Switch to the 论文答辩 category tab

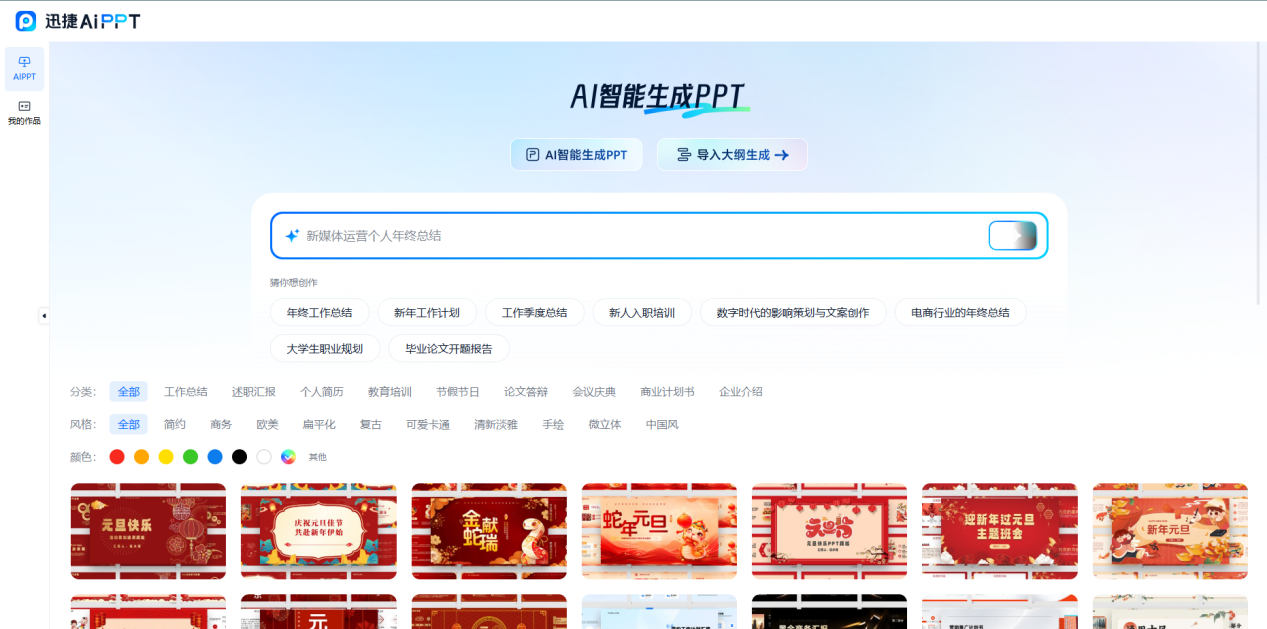point(528,391)
